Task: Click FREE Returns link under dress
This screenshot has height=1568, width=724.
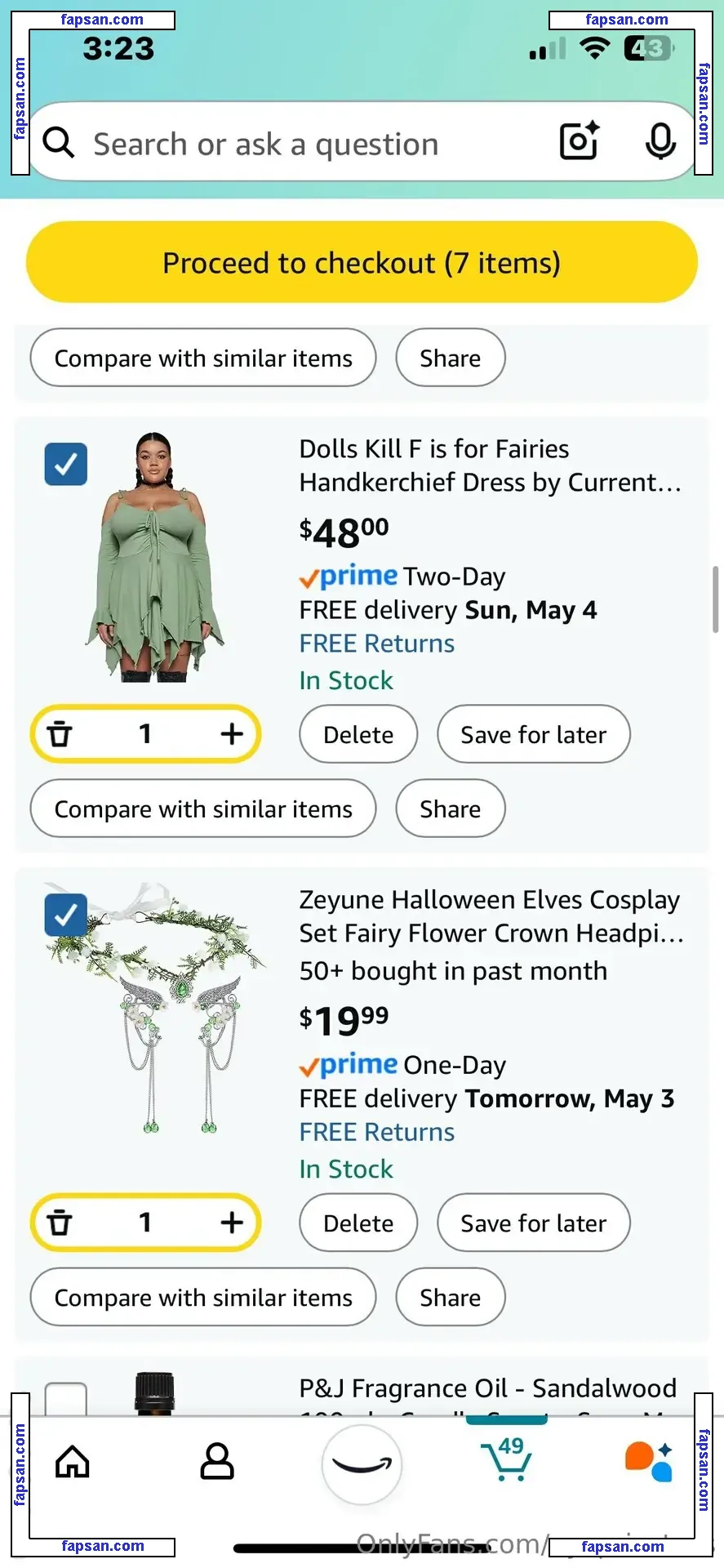Action: [376, 644]
